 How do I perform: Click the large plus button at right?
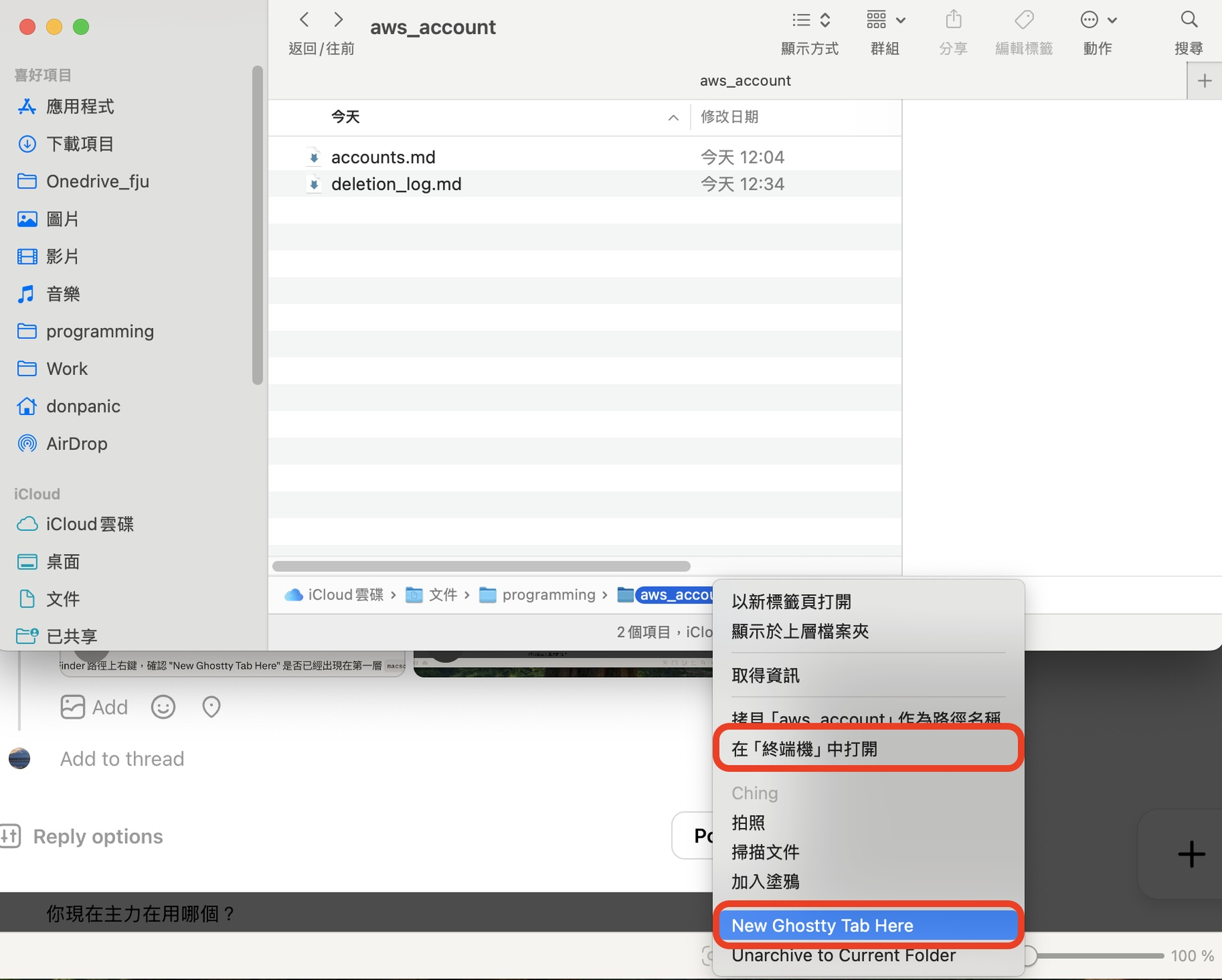(1191, 854)
